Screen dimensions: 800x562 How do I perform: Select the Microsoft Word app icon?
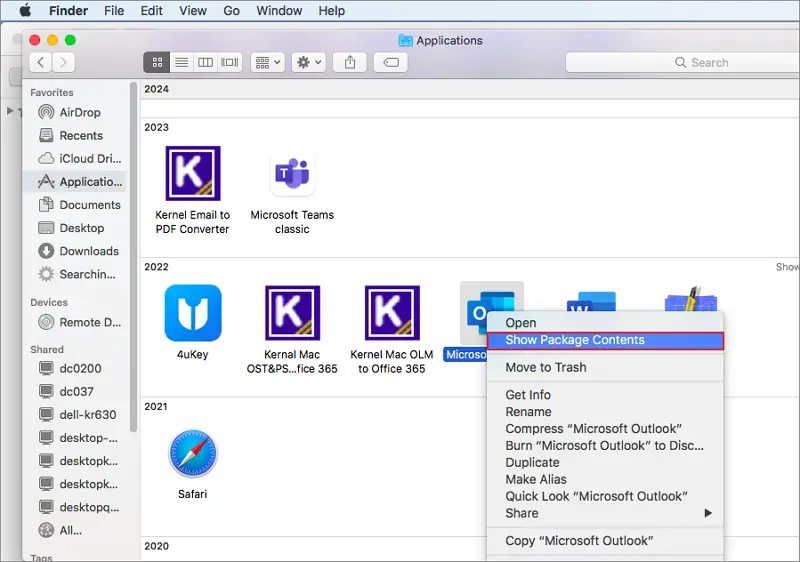(x=591, y=301)
